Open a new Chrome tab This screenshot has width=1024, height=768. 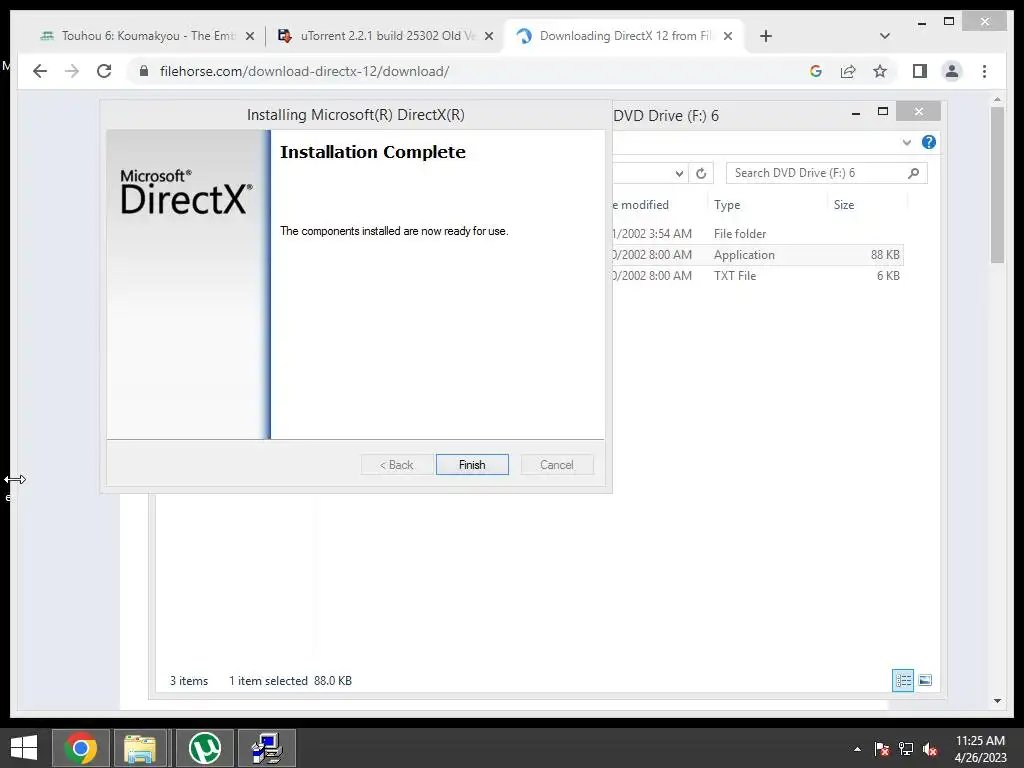(x=766, y=37)
